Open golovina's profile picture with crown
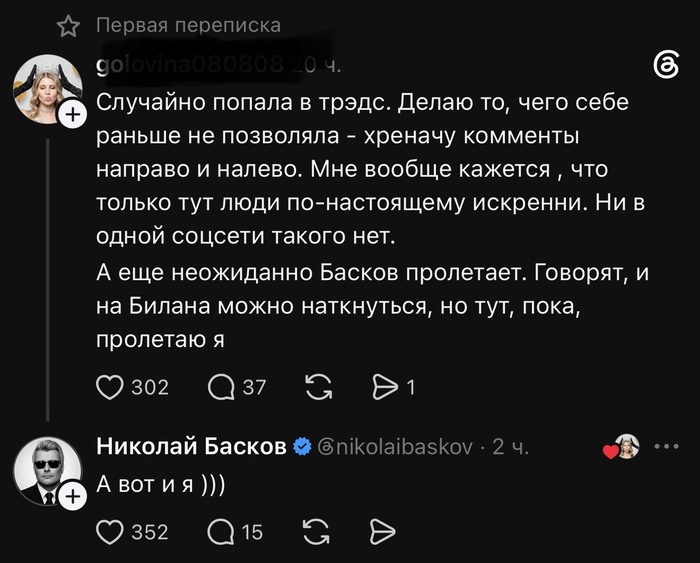Screen dimensions: 700x563 click(x=47, y=88)
